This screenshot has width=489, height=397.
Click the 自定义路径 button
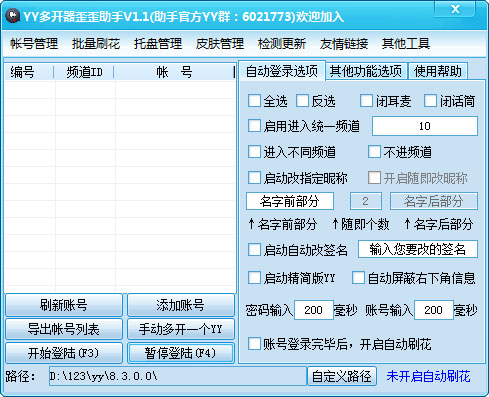pos(342,376)
